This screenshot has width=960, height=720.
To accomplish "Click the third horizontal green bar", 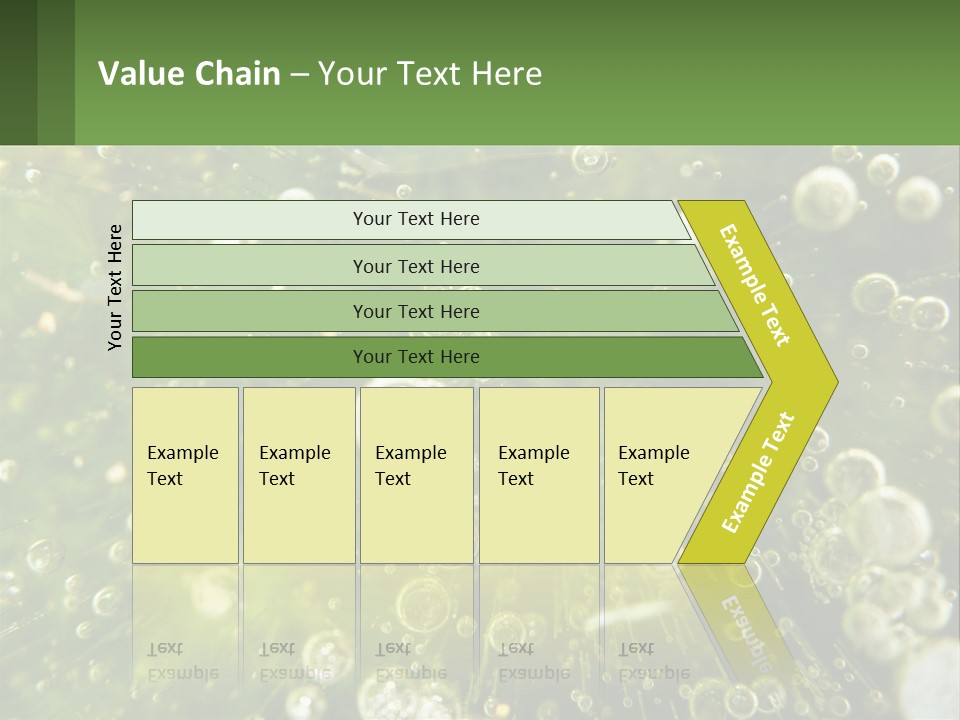I will [415, 311].
